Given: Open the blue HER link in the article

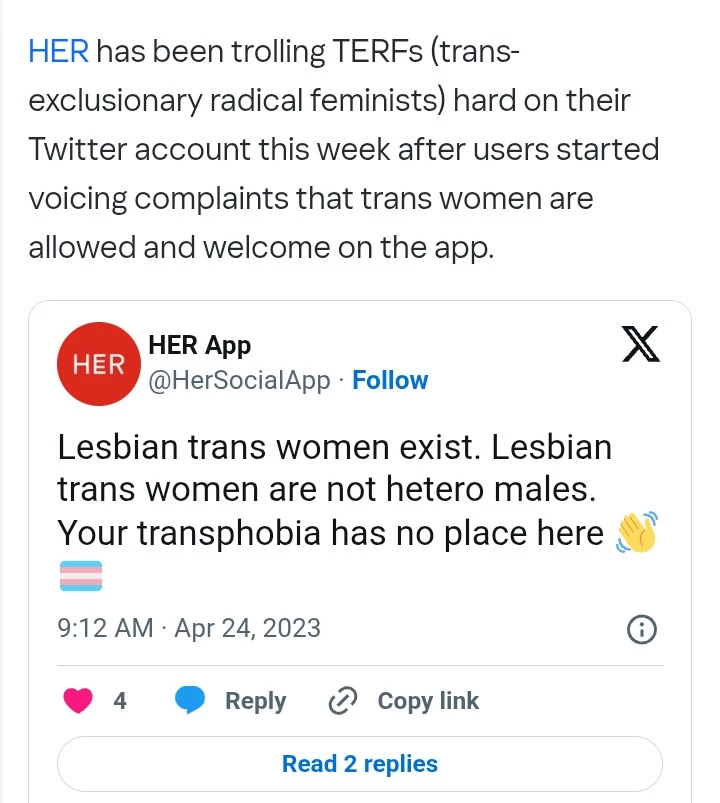Looking at the screenshot, I should tap(58, 51).
